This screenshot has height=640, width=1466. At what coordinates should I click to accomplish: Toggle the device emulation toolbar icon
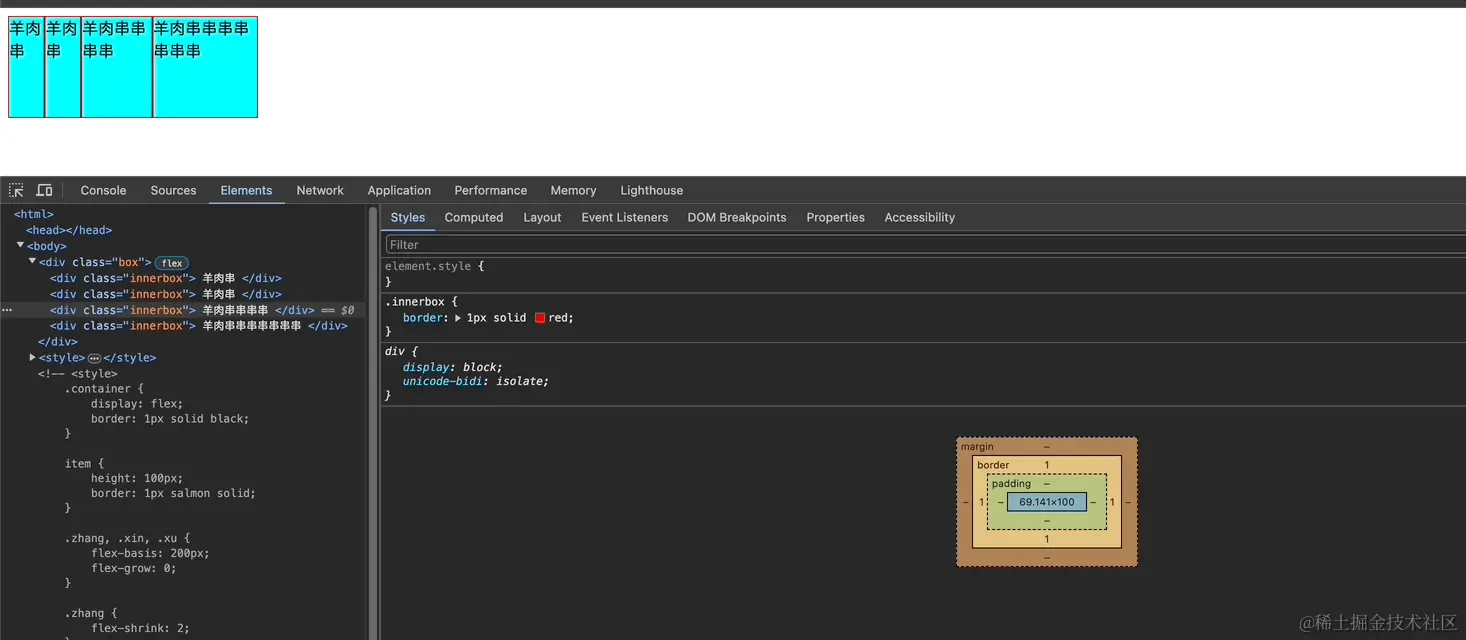(44, 190)
